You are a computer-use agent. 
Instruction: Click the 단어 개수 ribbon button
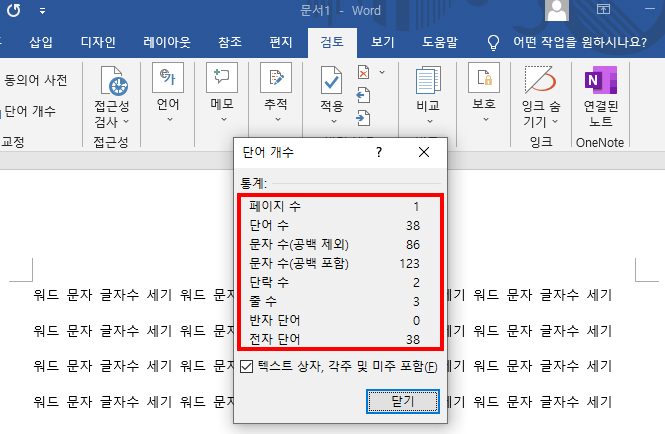point(30,111)
